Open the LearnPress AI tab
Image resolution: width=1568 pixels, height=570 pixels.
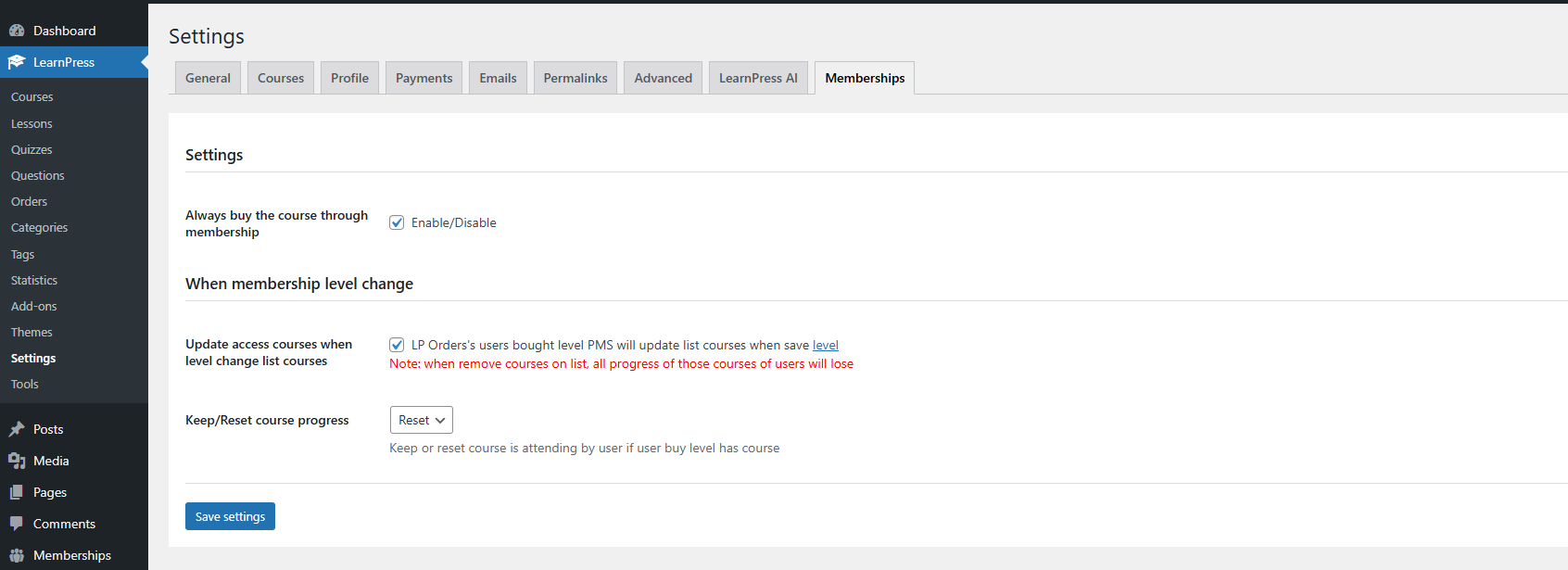click(758, 78)
